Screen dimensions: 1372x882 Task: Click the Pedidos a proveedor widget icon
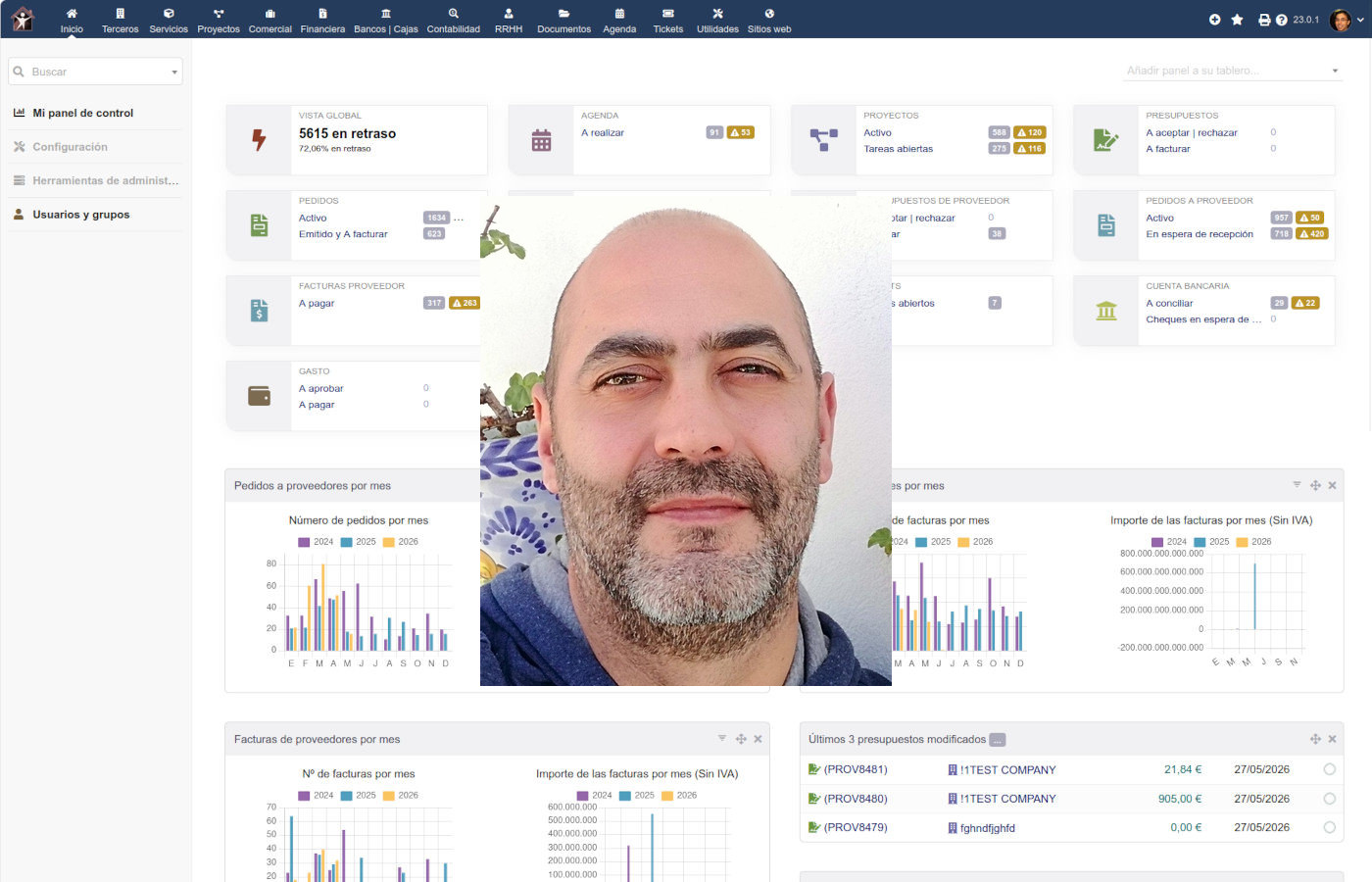click(1106, 225)
